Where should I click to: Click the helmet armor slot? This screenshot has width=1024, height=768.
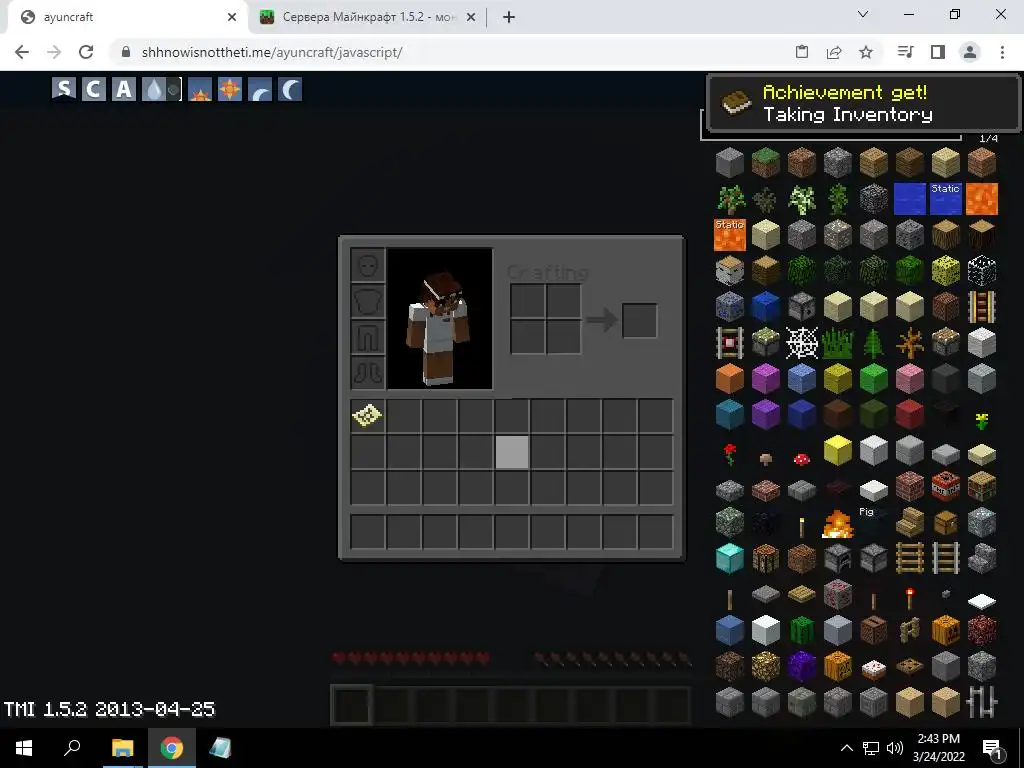pos(368,266)
